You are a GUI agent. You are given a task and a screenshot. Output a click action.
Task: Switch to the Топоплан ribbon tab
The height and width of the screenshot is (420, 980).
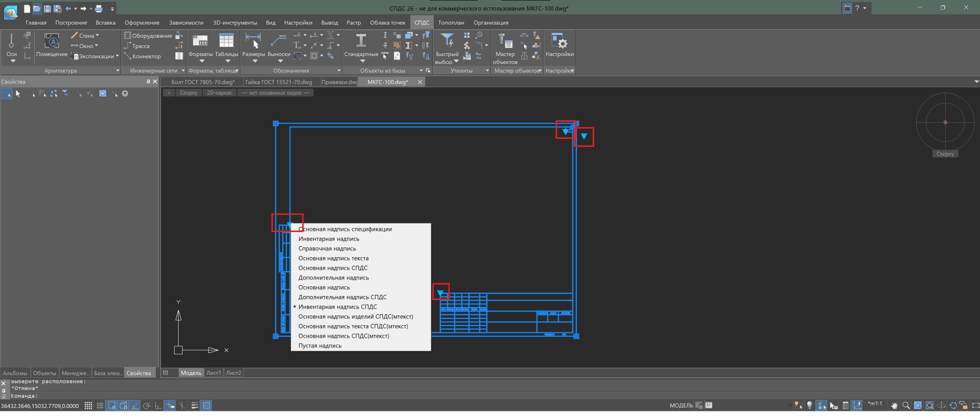451,22
